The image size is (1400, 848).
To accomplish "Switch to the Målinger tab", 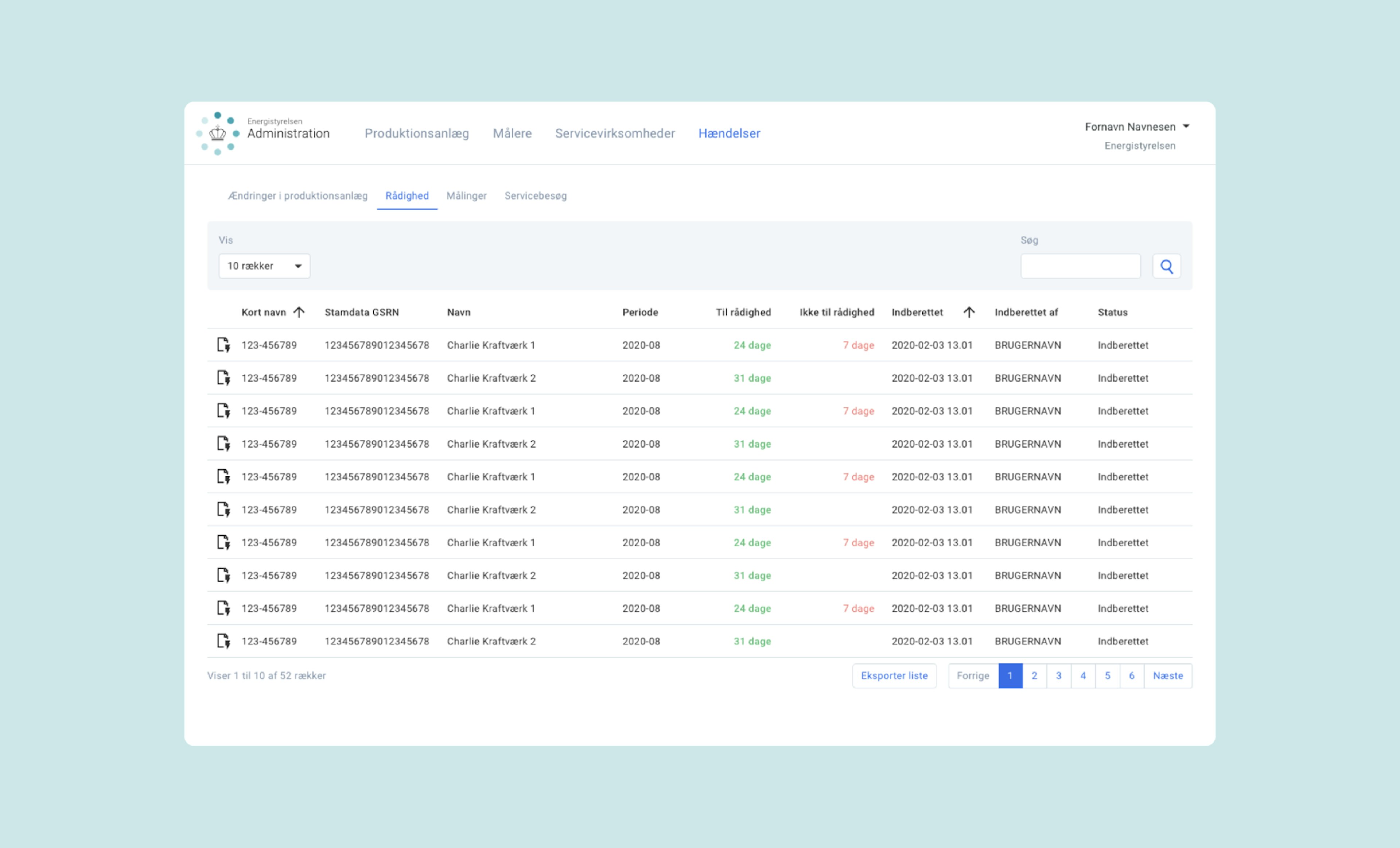I will click(x=466, y=195).
